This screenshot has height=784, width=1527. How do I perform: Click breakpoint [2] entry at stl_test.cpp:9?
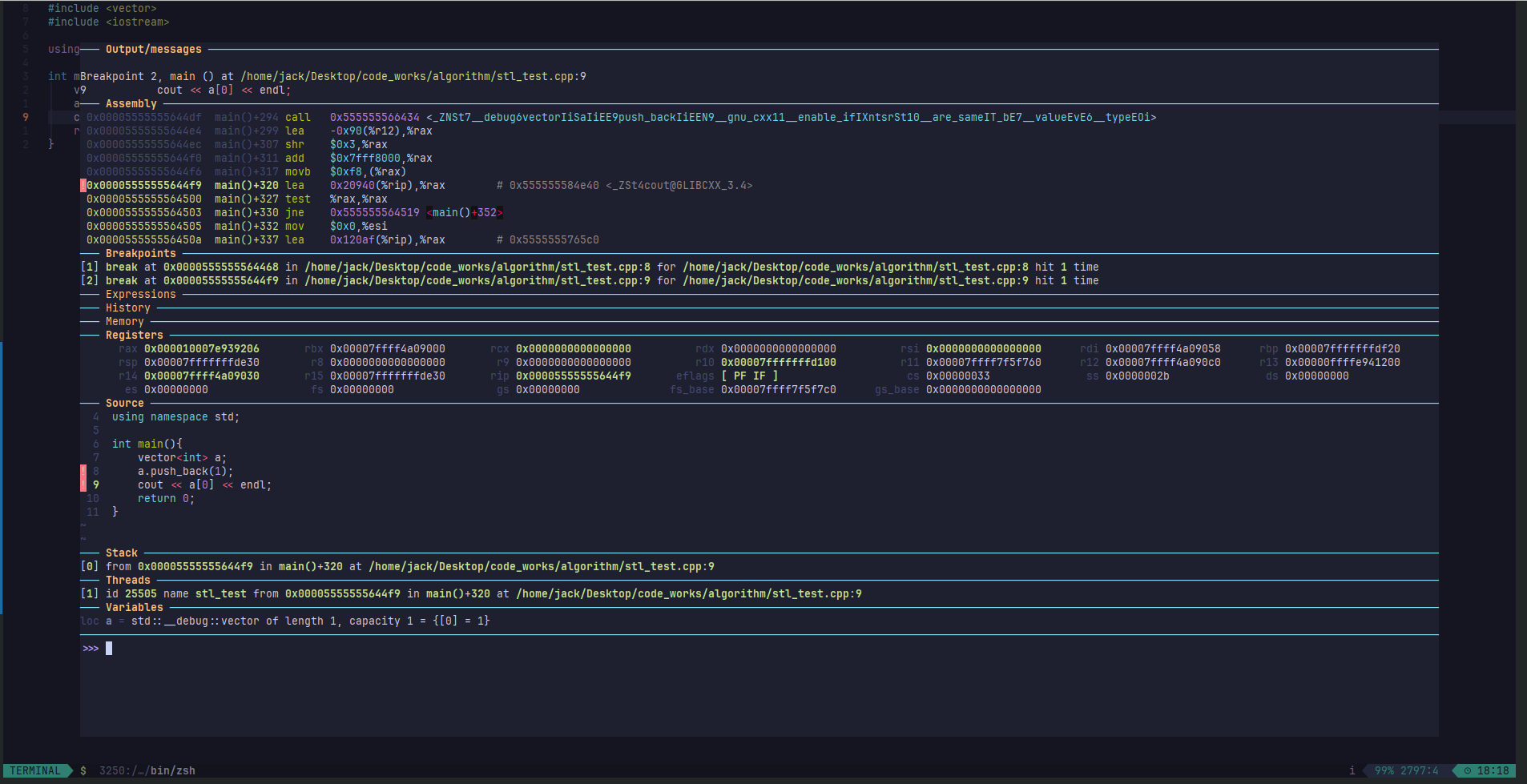pyautogui.click(x=590, y=281)
